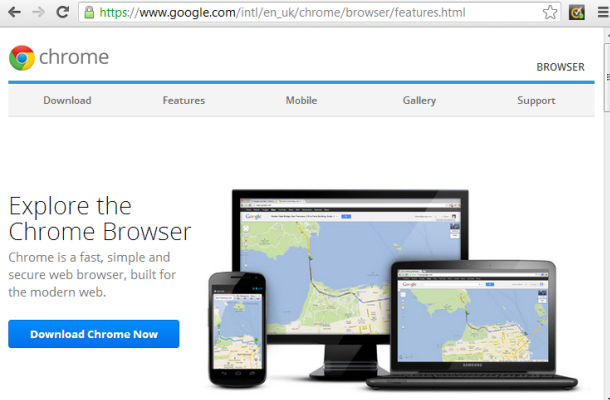Viewport: 610px width, 400px height.
Task: Open the Download tab
Action: tap(67, 100)
